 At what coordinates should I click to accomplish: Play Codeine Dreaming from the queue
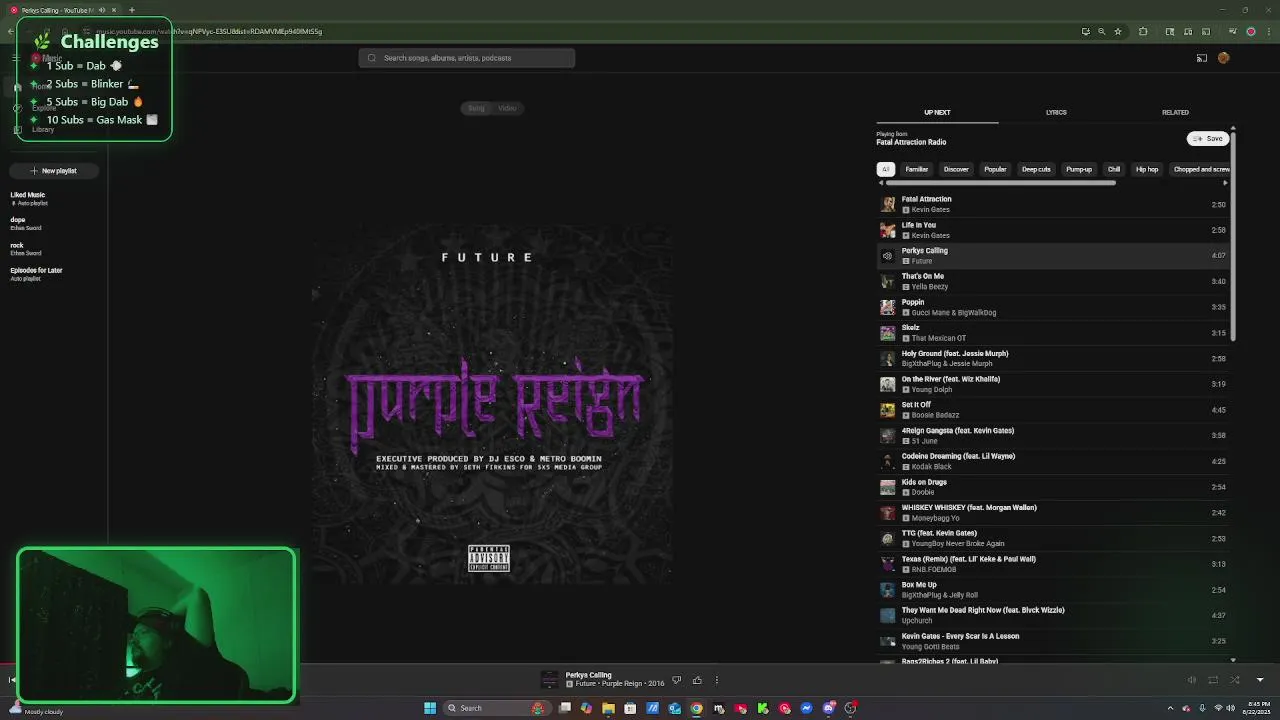[x=1053, y=461]
